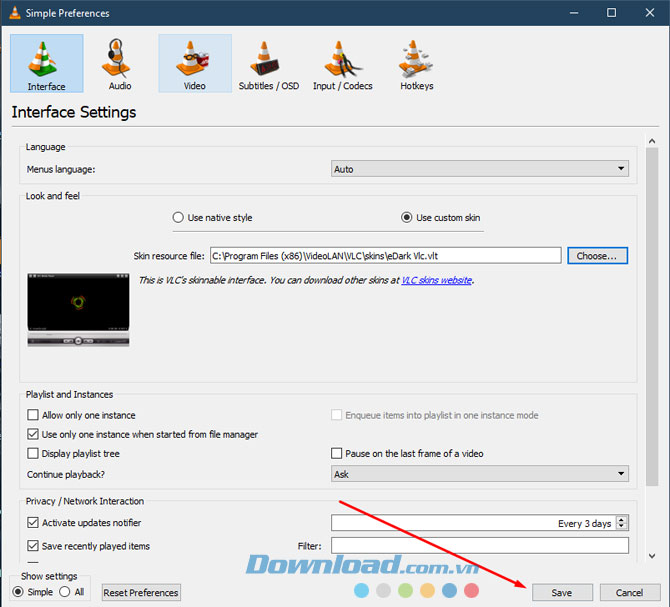Open the Hotkeys preferences category

coord(417,64)
